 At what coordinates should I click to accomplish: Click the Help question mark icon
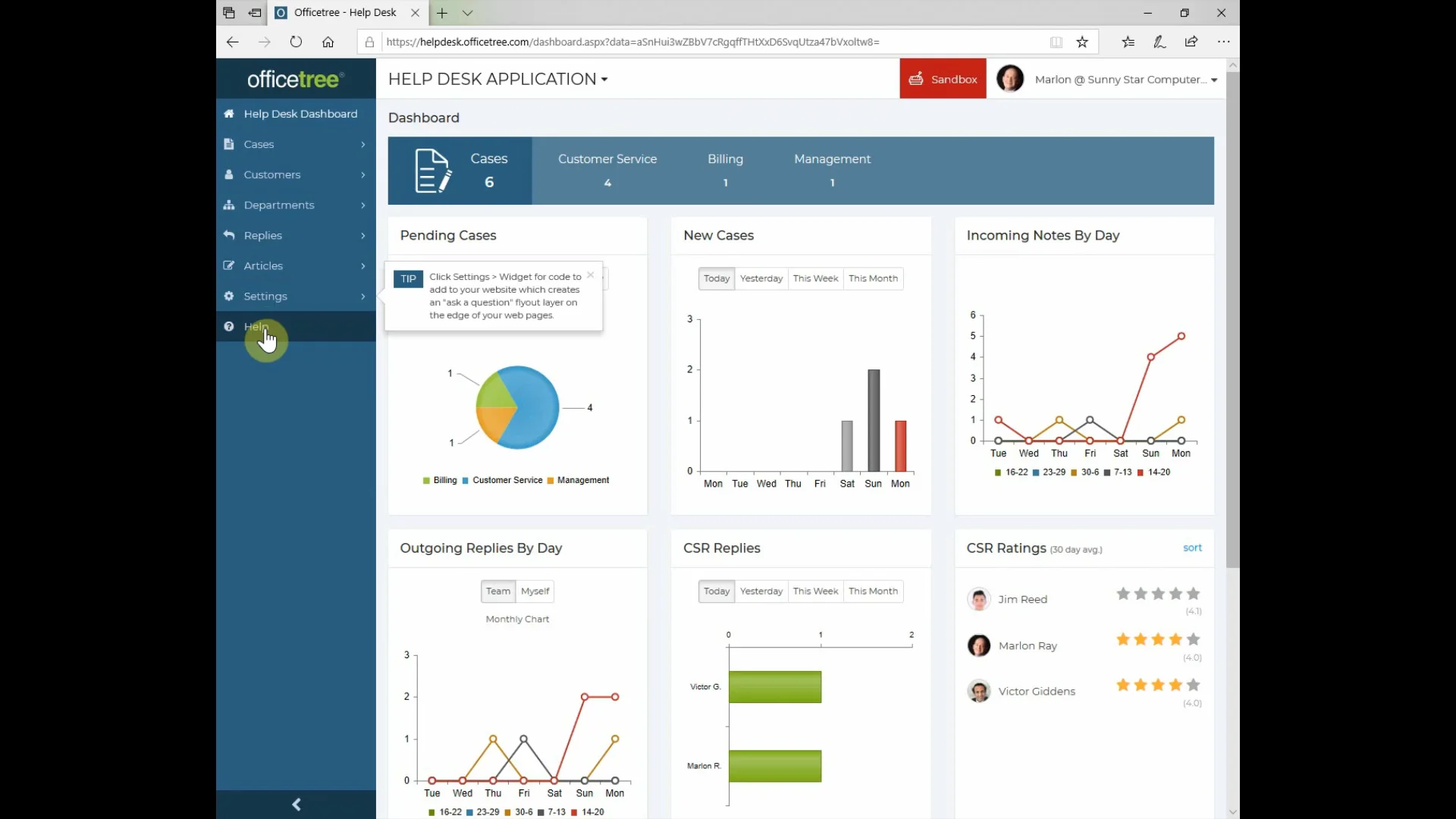(x=229, y=326)
